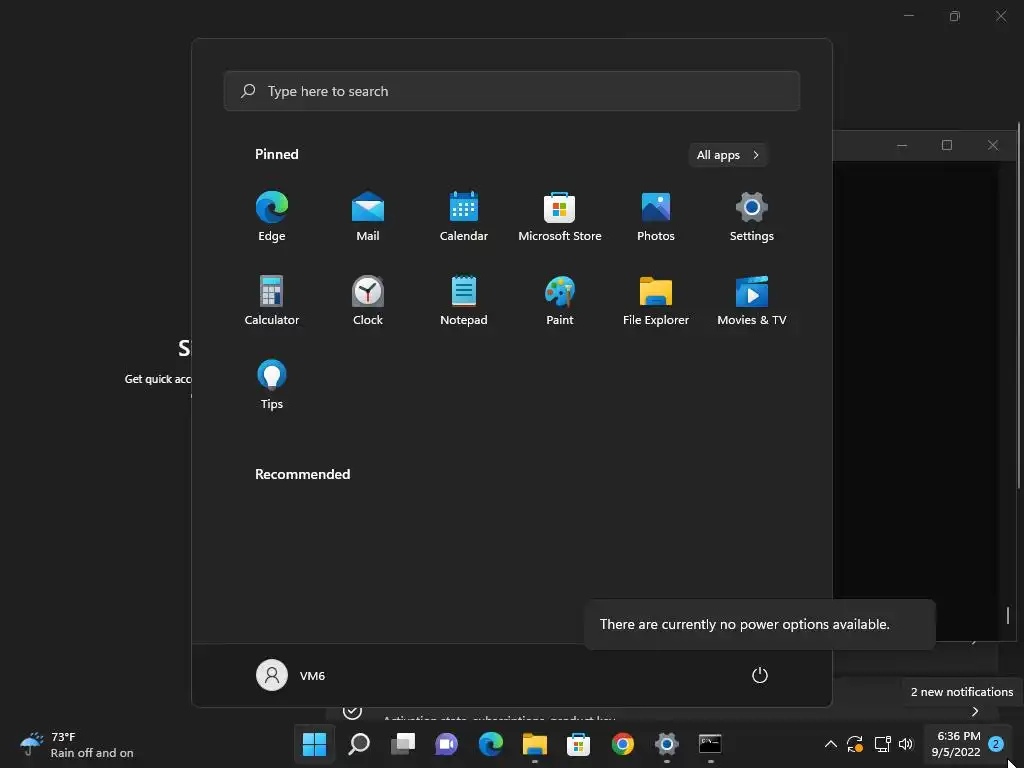The height and width of the screenshot is (768, 1024).
Task: Open the Tips app
Action: click(x=272, y=385)
